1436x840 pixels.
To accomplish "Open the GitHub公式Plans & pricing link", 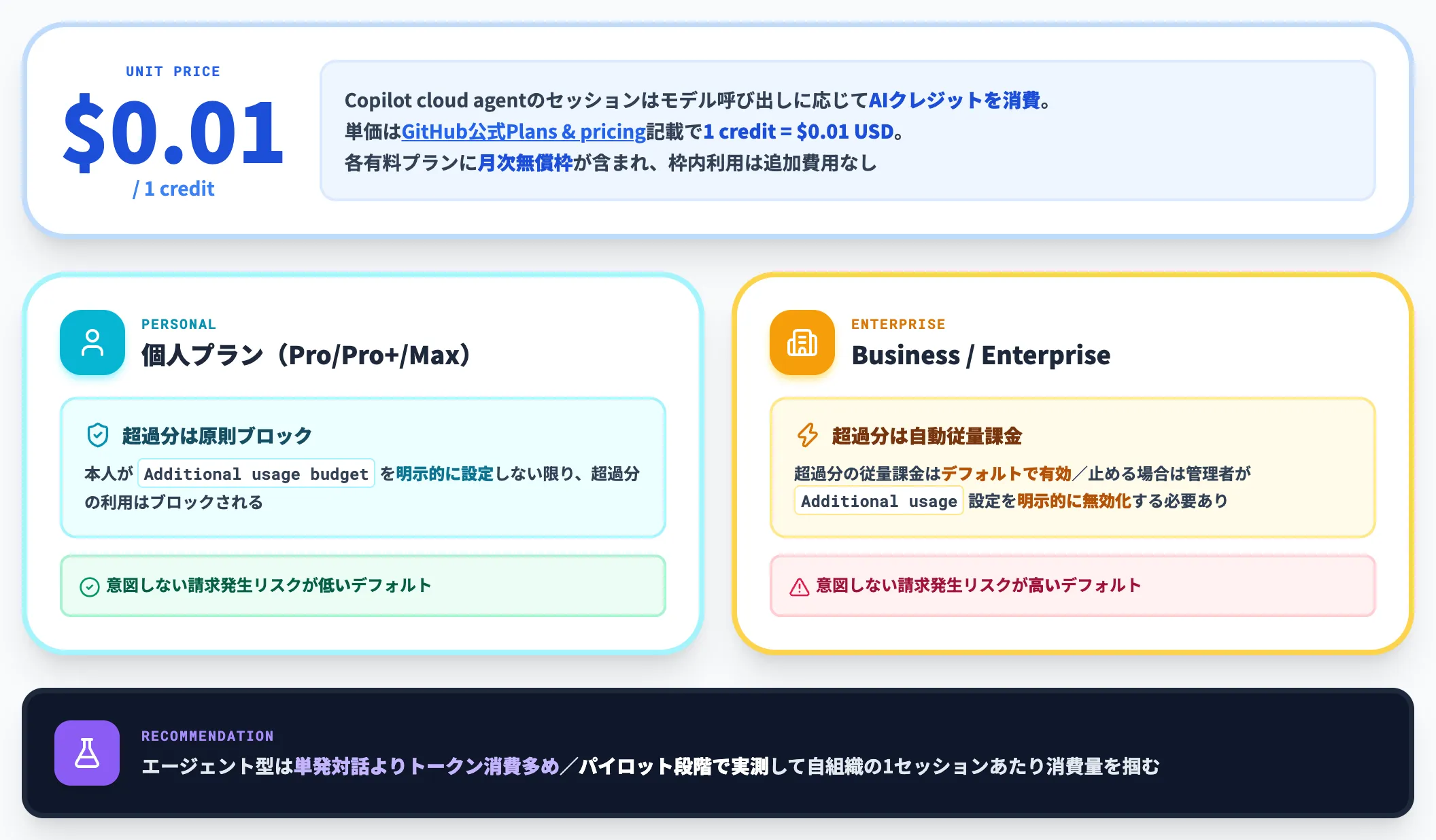I will [524, 132].
